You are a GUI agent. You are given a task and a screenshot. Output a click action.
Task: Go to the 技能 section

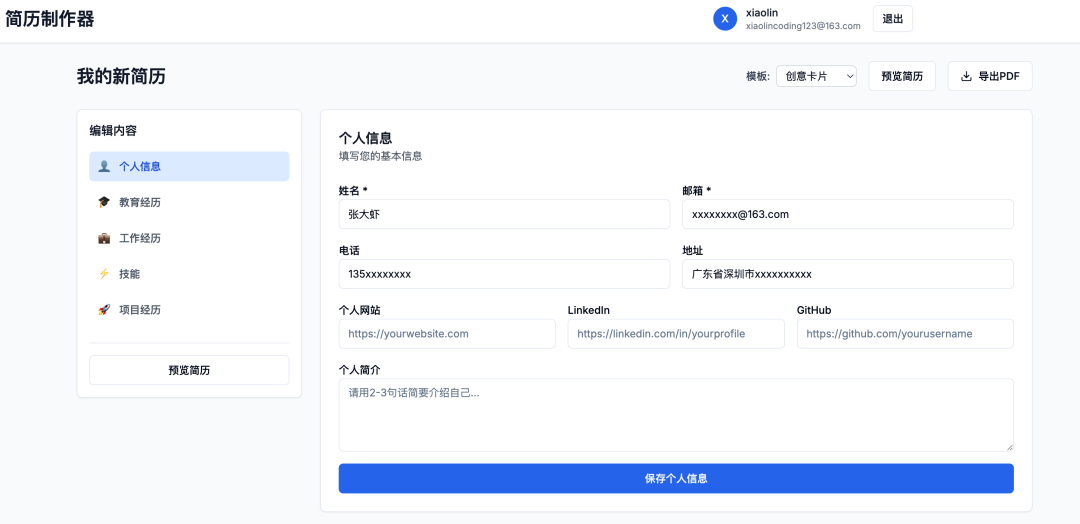tap(189, 273)
